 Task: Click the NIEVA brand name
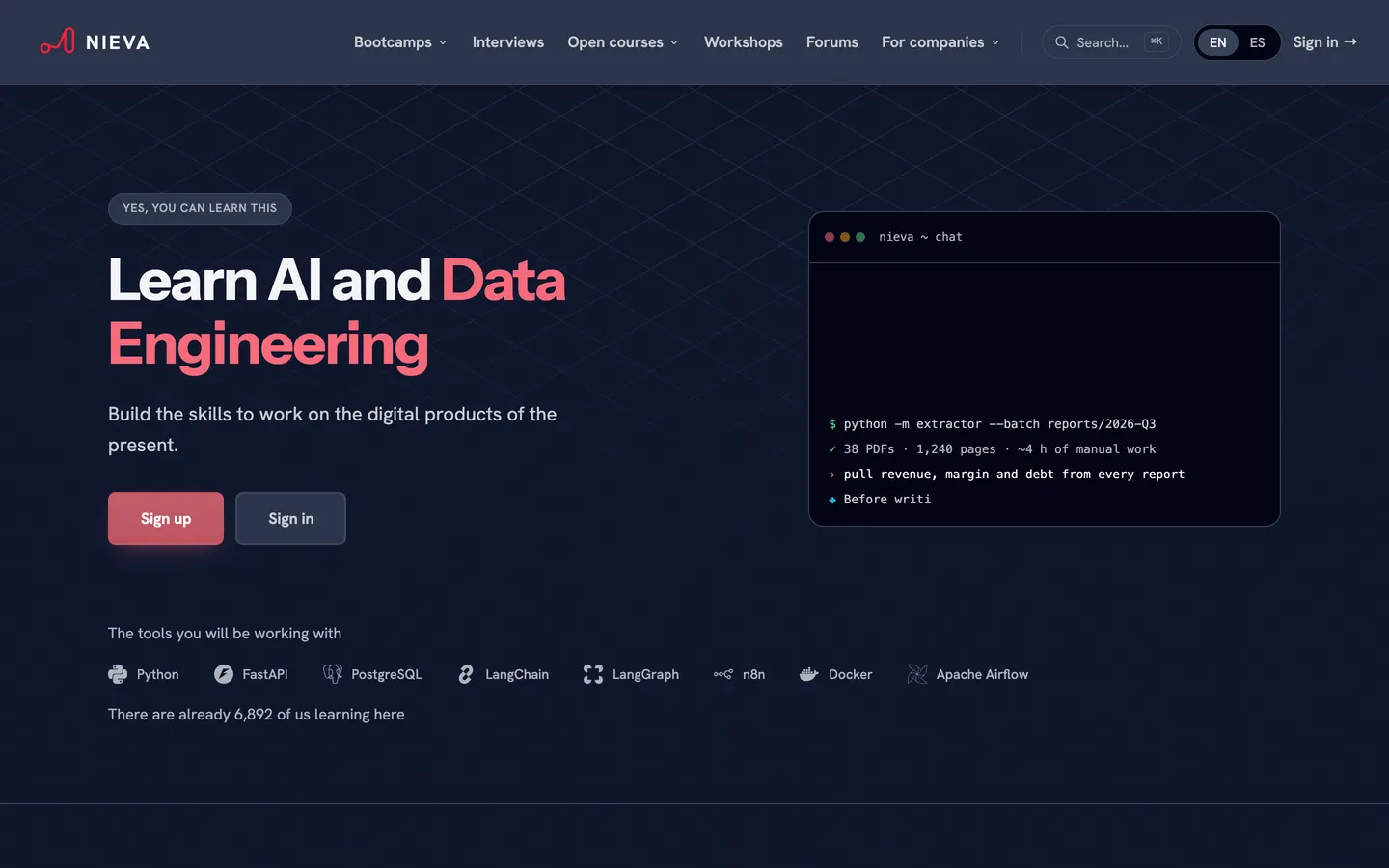point(118,42)
